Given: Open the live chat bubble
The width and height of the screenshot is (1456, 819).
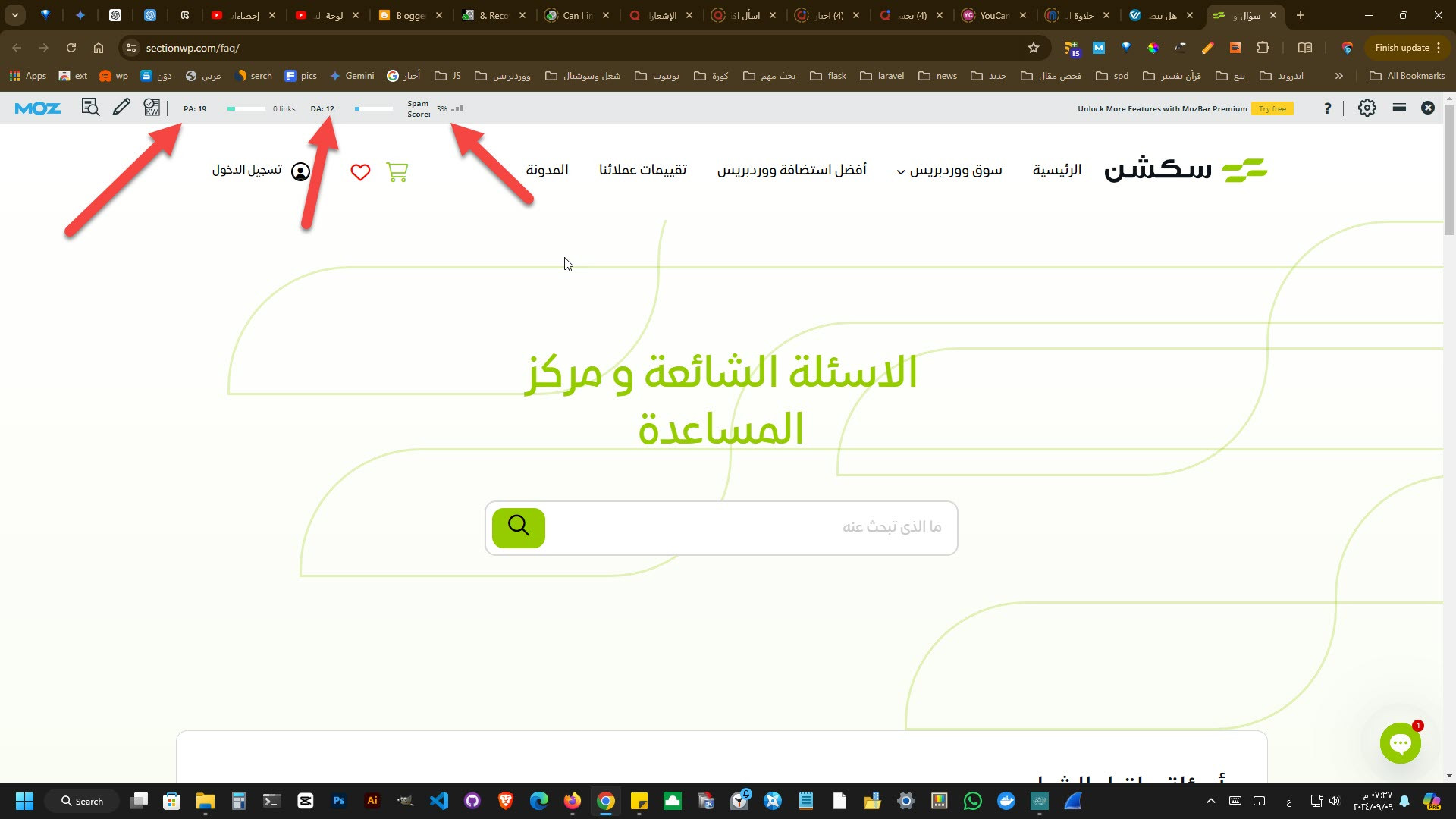Looking at the screenshot, I should 1400,743.
